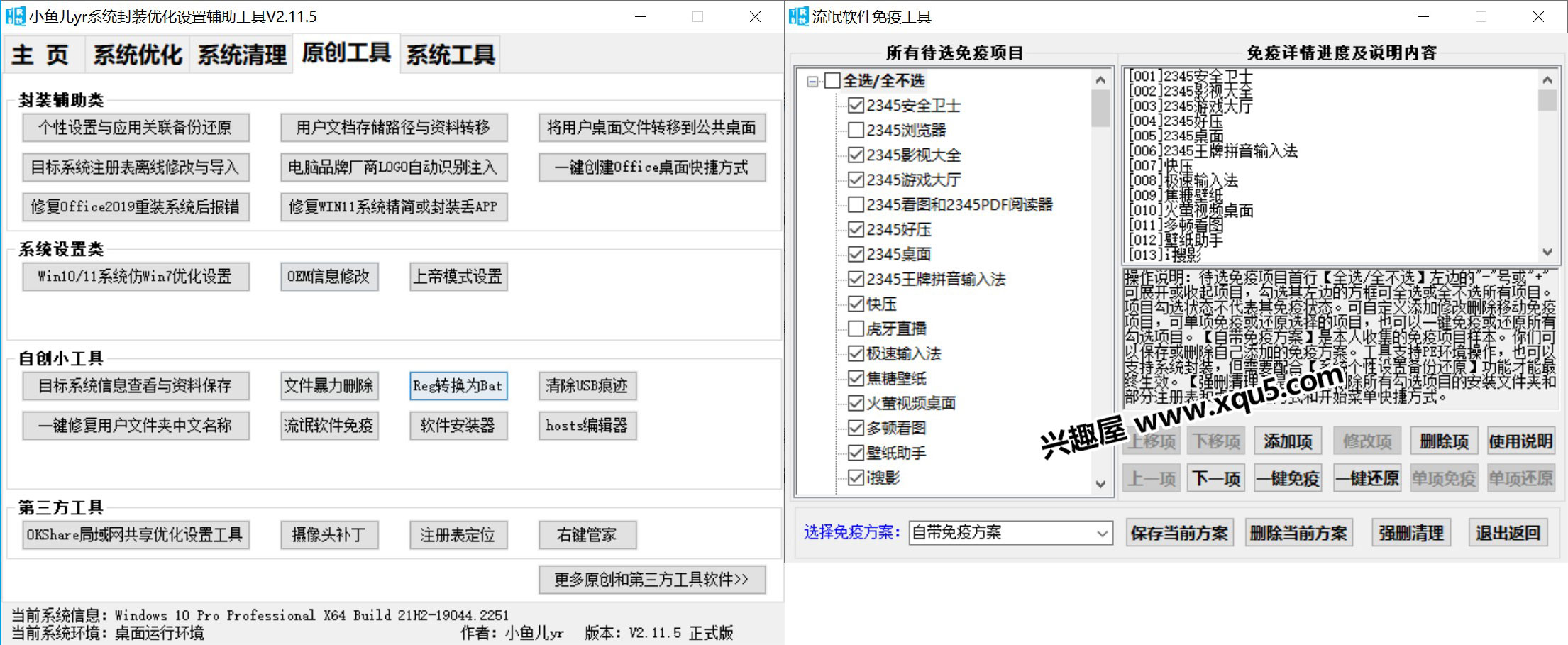This screenshot has width=1568, height=645.
Task: Click 退出返回 button
Action: coord(1508,534)
